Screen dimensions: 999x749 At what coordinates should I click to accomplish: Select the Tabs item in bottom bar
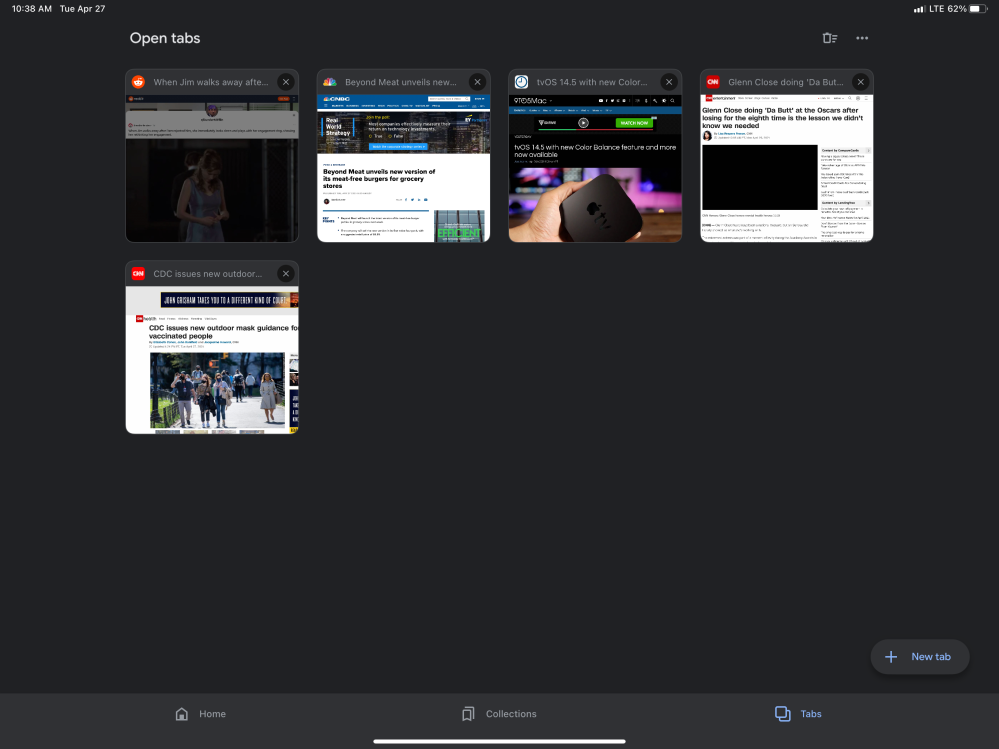798,714
